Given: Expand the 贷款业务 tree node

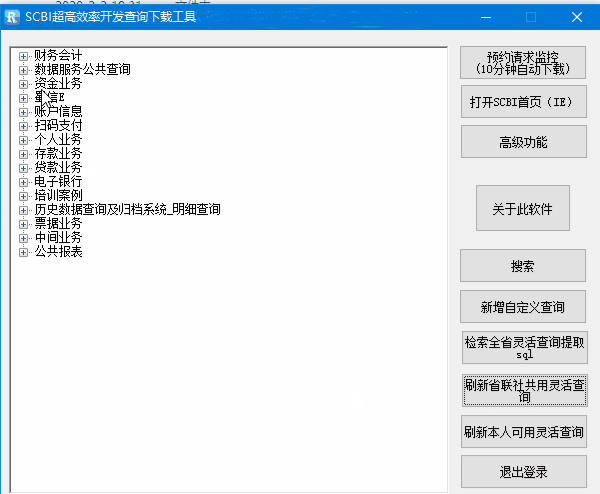Looking at the screenshot, I should 23,168.
